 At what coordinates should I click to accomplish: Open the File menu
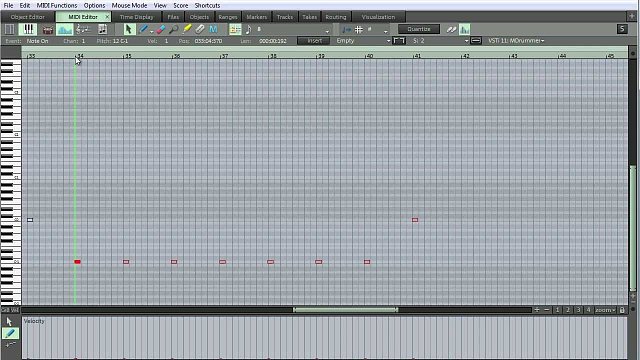point(8,5)
